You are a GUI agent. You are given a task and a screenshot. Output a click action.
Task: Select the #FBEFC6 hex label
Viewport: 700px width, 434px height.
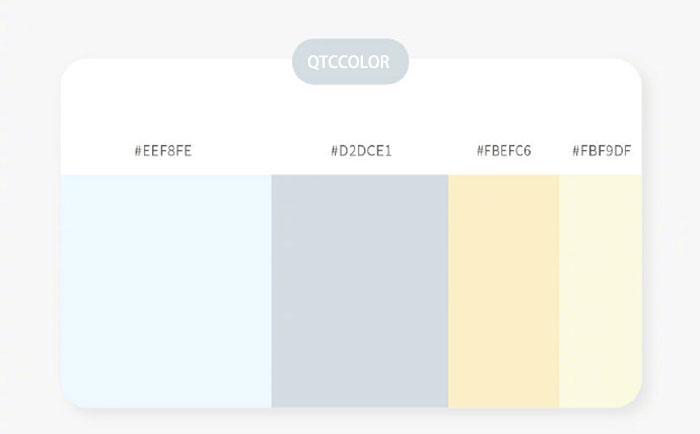tap(504, 151)
